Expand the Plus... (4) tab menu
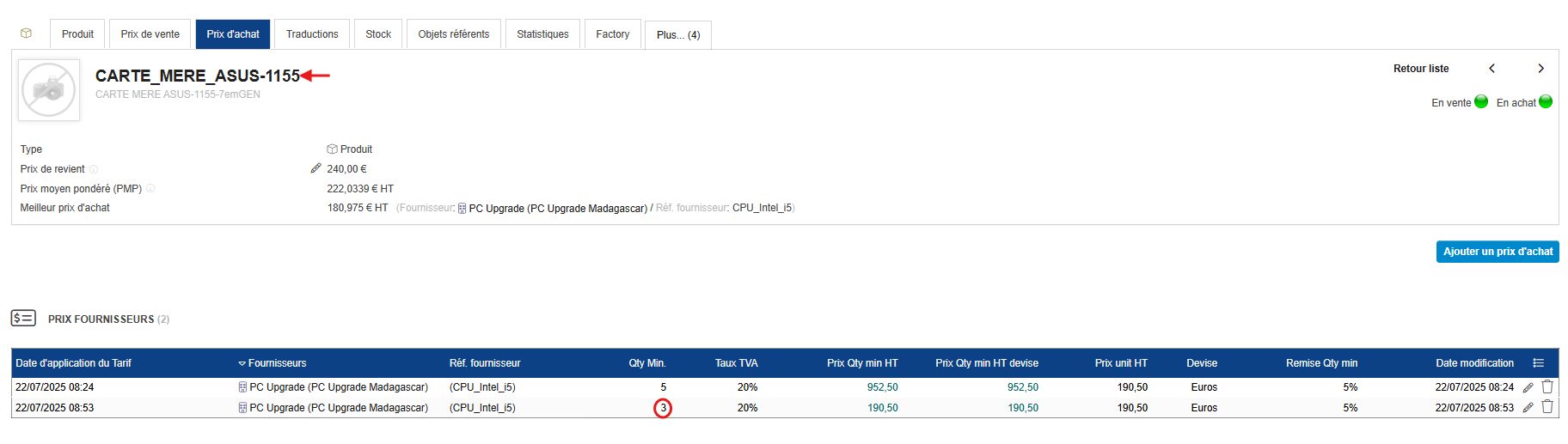This screenshot has height=444, width=1568. [x=678, y=35]
